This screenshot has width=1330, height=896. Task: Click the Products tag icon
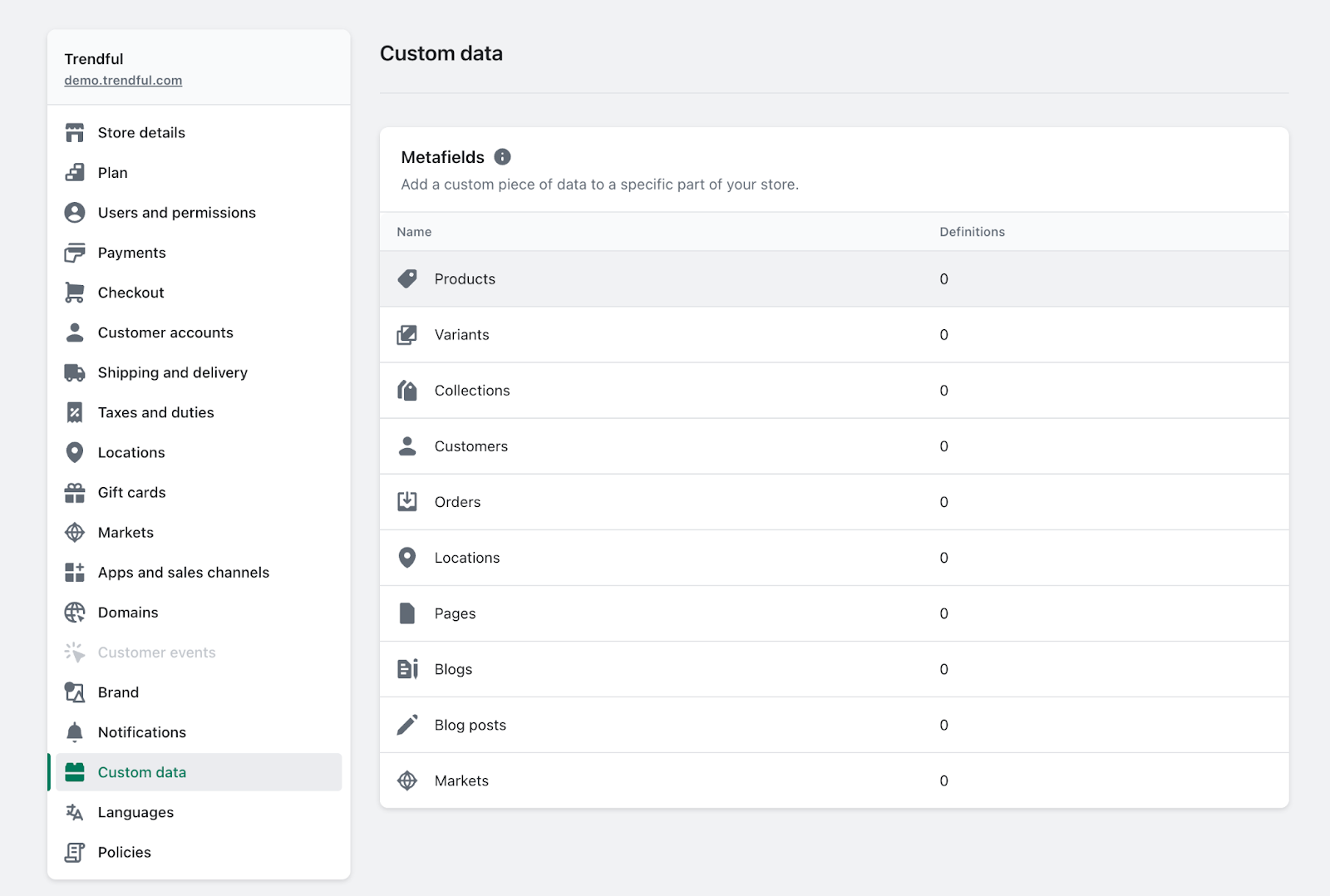coord(407,279)
